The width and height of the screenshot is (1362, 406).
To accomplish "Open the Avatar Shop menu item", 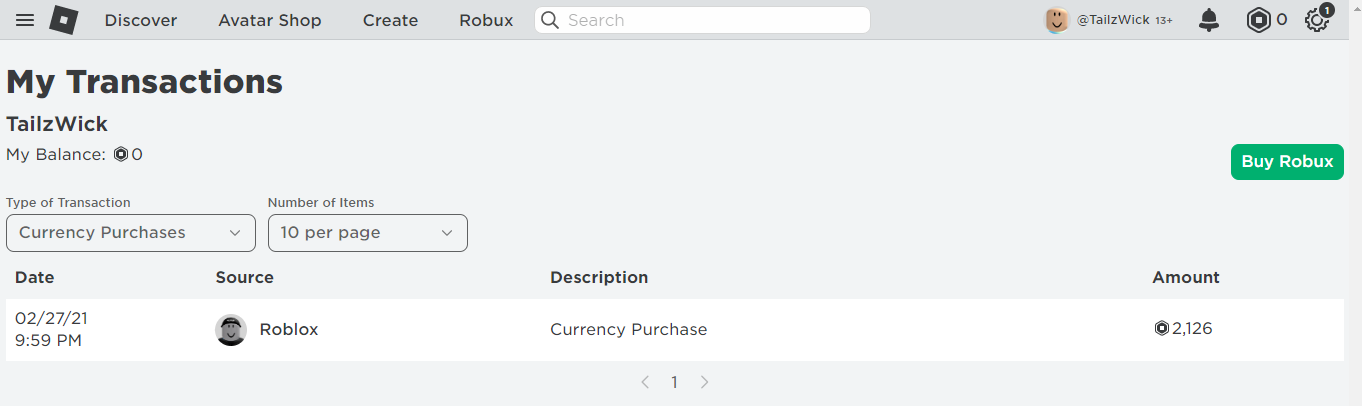I will click(x=270, y=20).
